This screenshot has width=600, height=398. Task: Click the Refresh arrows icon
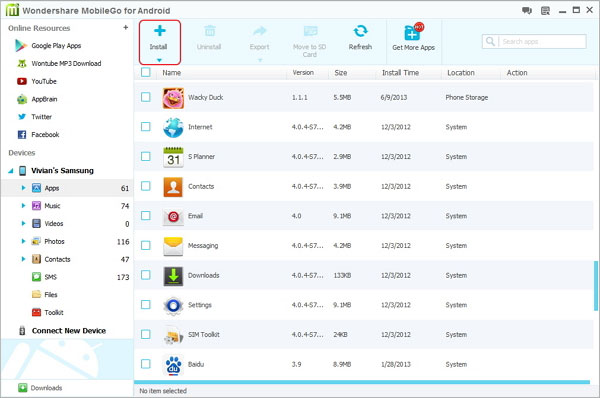pos(360,31)
